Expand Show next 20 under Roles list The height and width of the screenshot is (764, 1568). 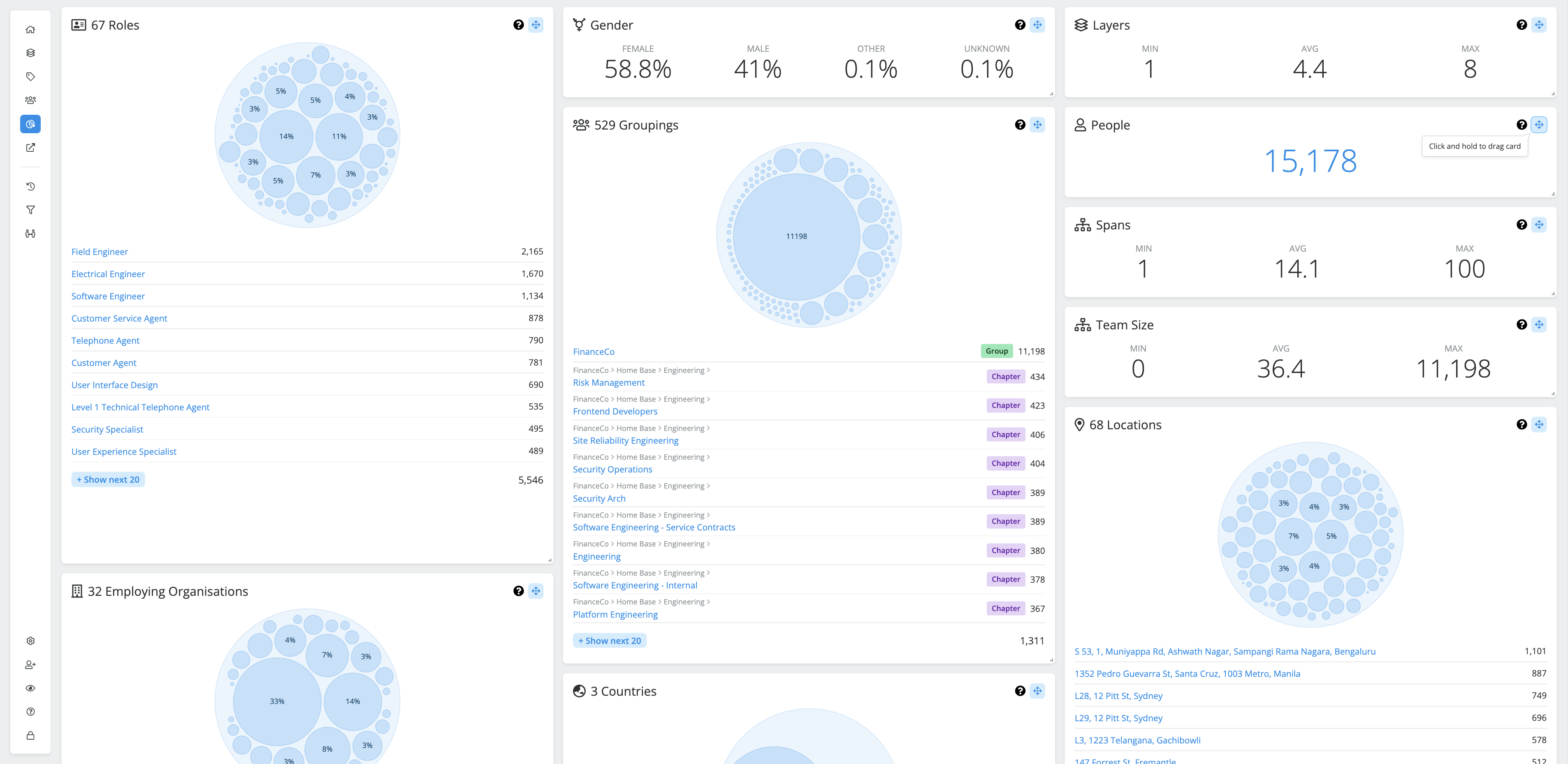coord(108,479)
